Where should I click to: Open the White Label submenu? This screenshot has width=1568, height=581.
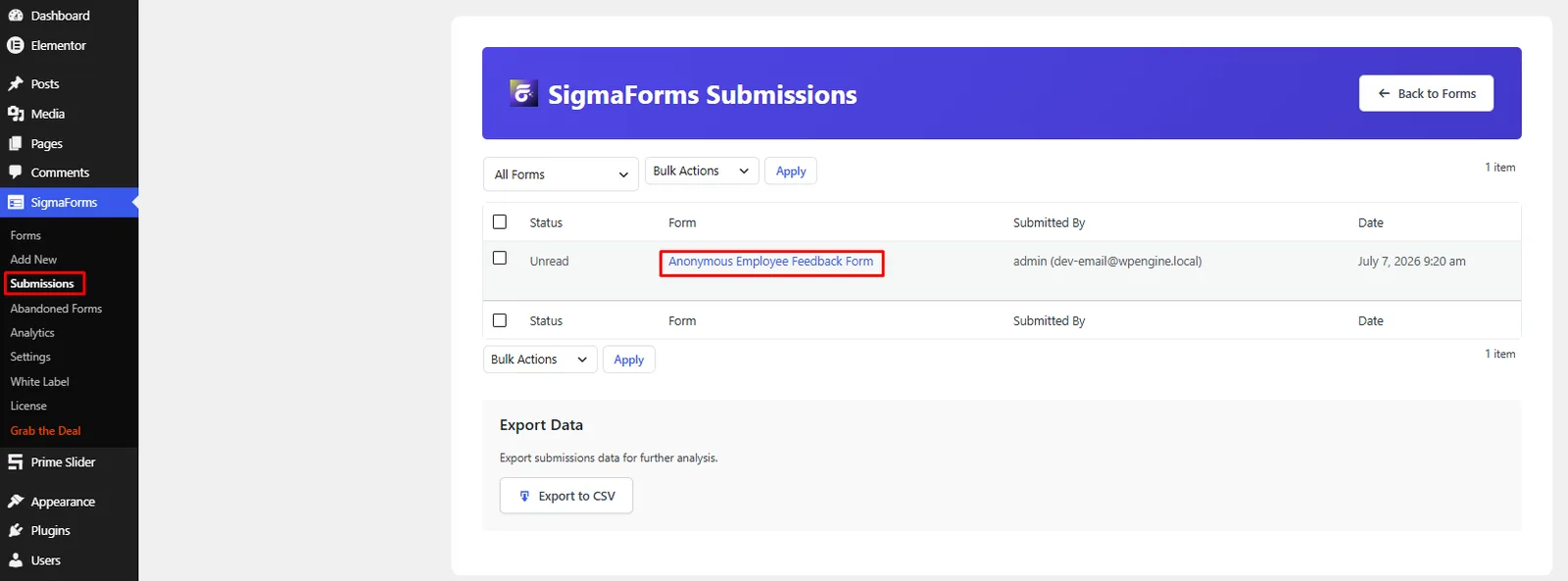[x=40, y=382]
